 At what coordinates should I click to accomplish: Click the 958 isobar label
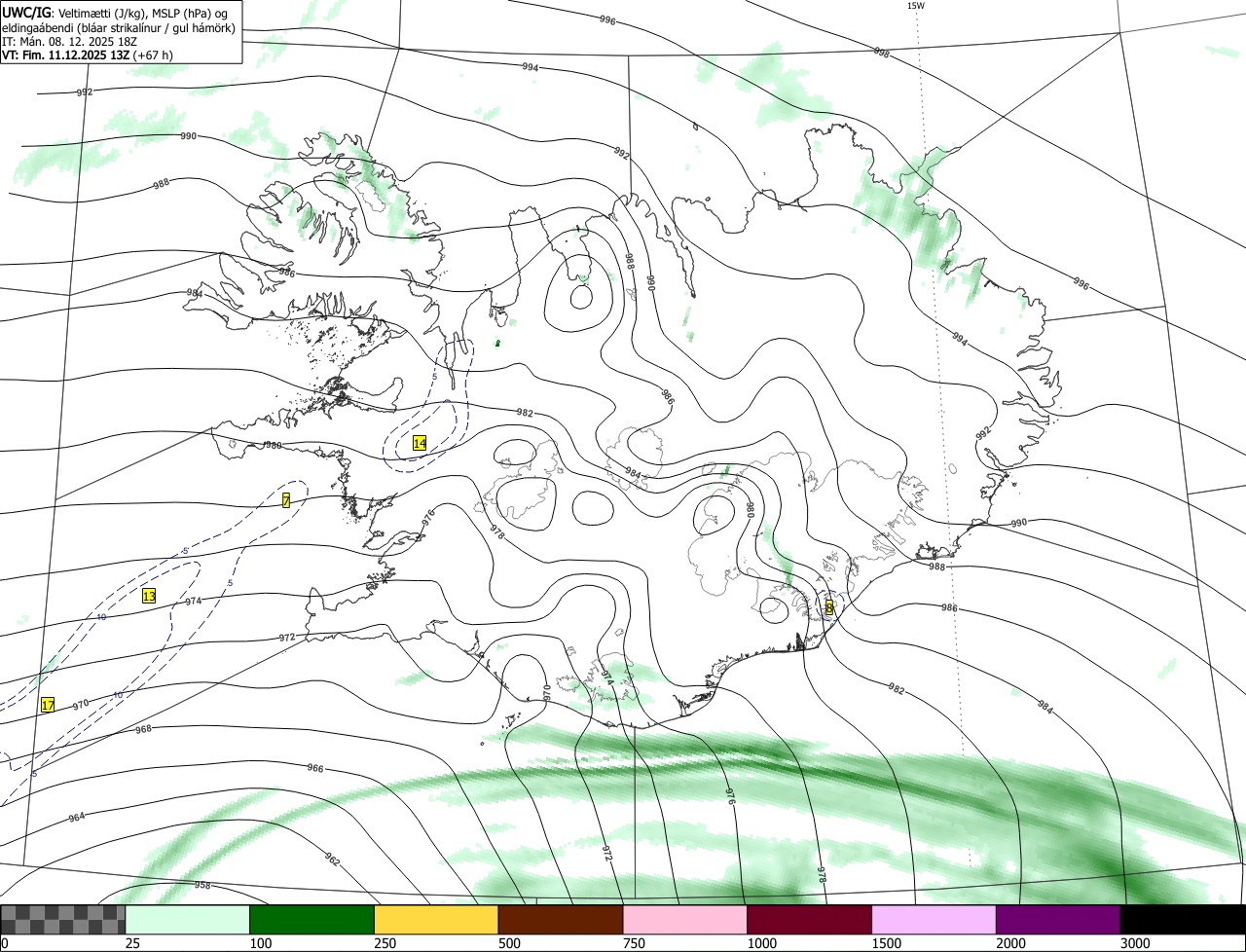202,885
